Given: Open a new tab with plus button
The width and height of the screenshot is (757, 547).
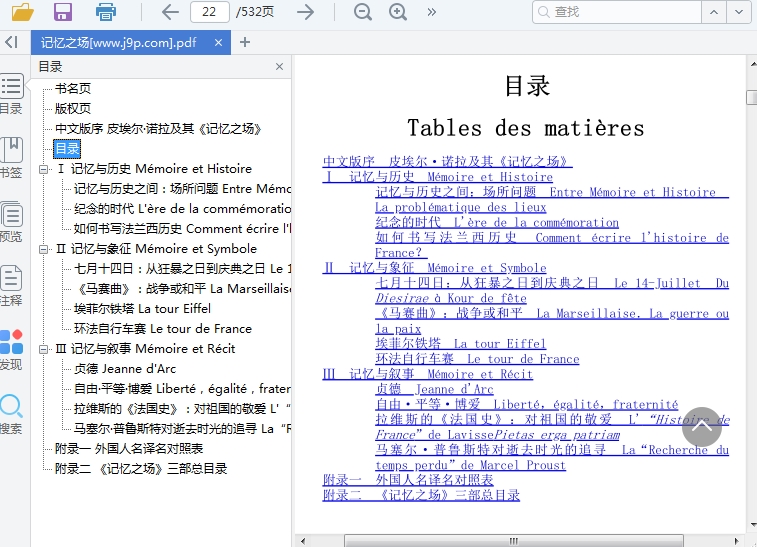Looking at the screenshot, I should tap(245, 42).
